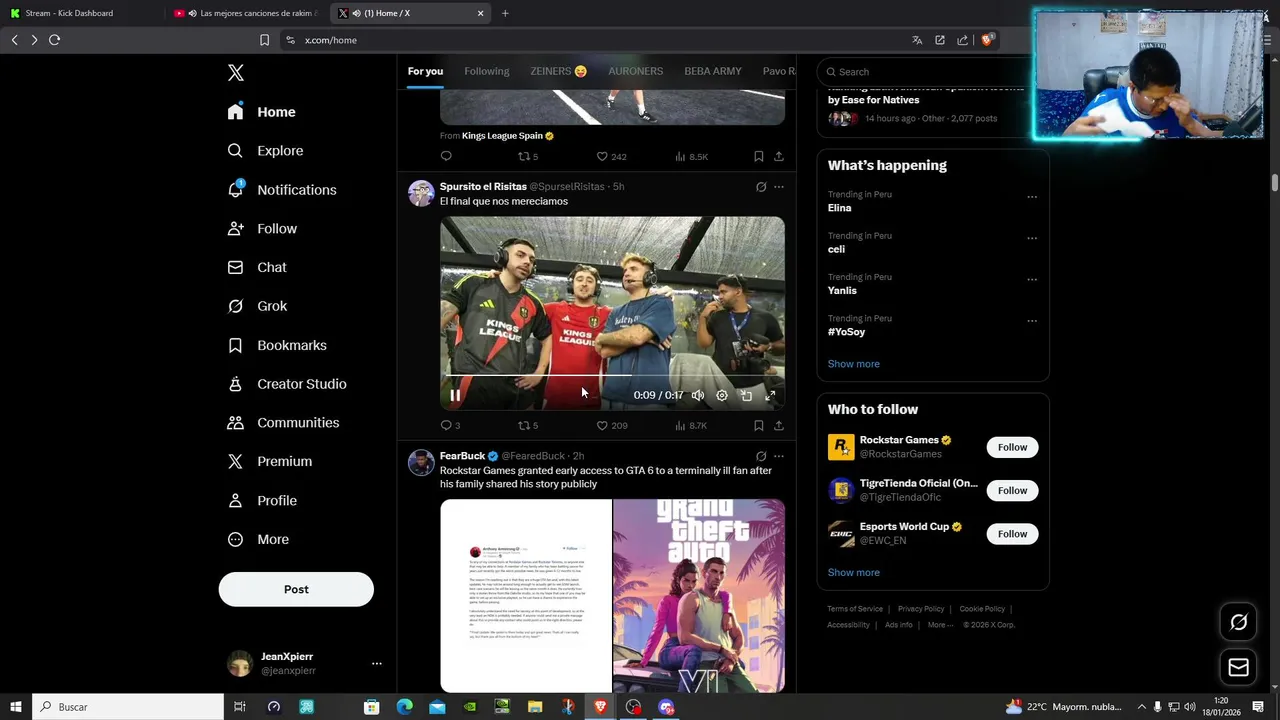1280x720 pixels.
Task: Pause the Spursito video
Action: pyautogui.click(x=455, y=396)
